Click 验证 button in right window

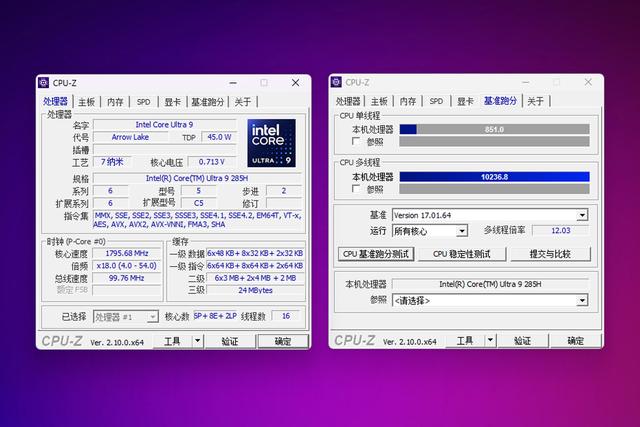click(x=522, y=340)
